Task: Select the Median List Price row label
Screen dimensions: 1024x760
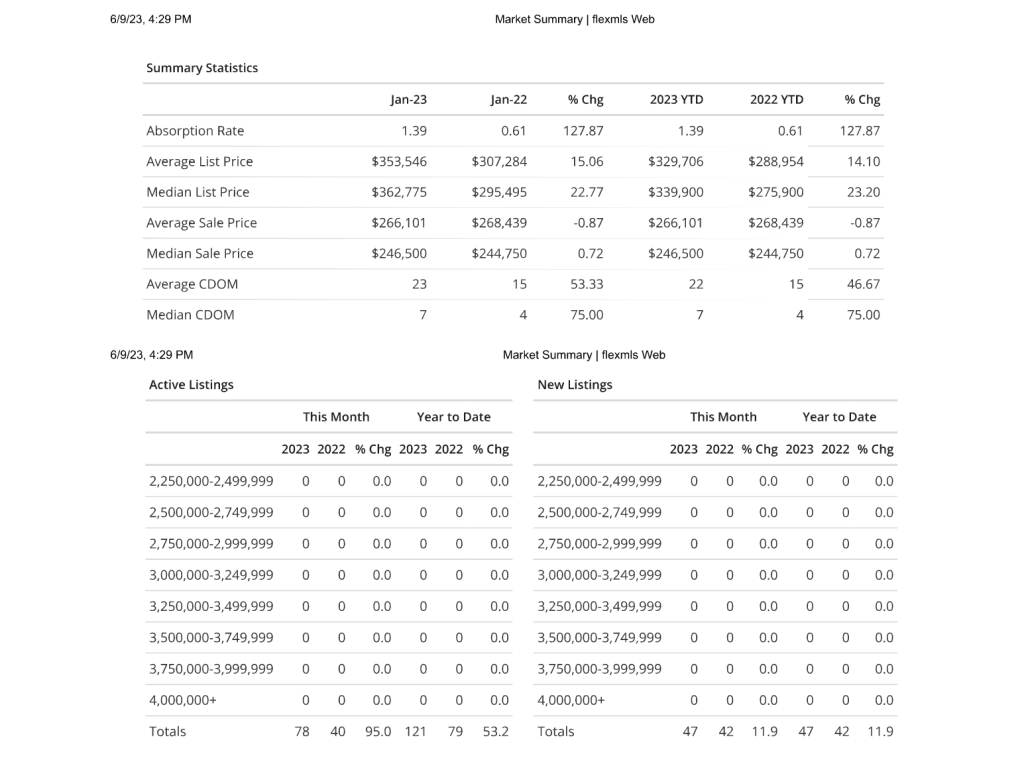Action: [x=198, y=192]
